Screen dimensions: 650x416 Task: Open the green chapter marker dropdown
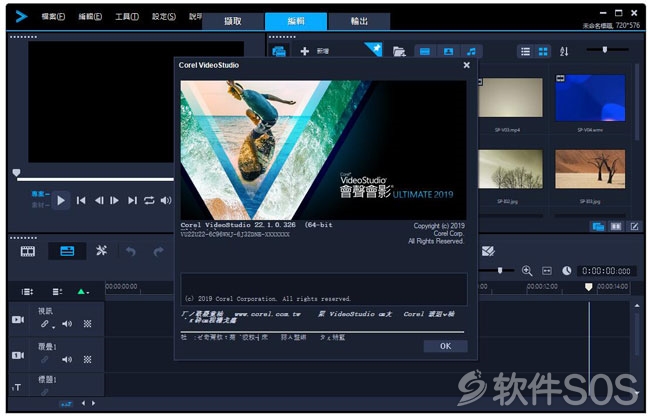coord(83,292)
